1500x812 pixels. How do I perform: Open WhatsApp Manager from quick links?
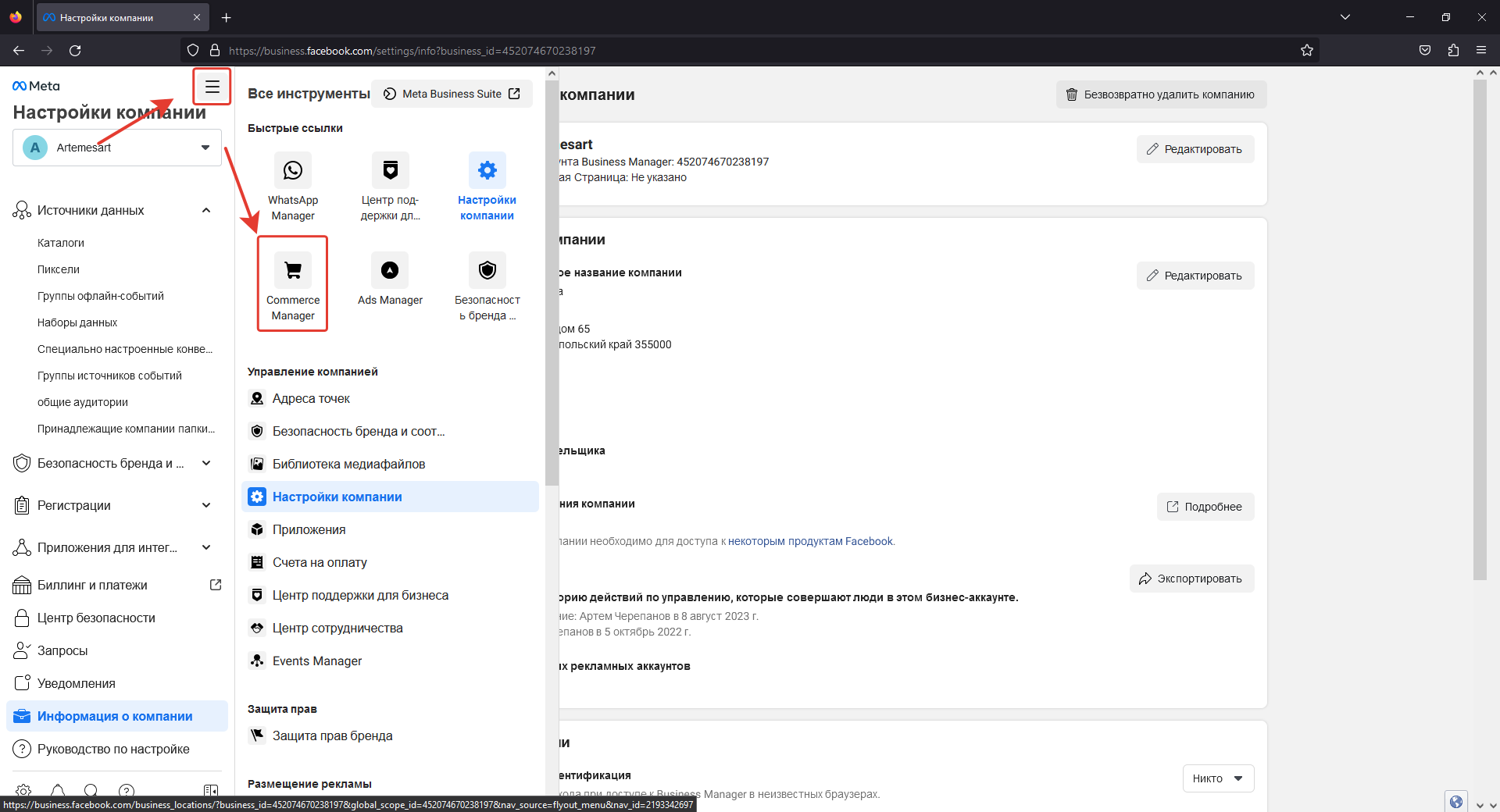click(293, 187)
